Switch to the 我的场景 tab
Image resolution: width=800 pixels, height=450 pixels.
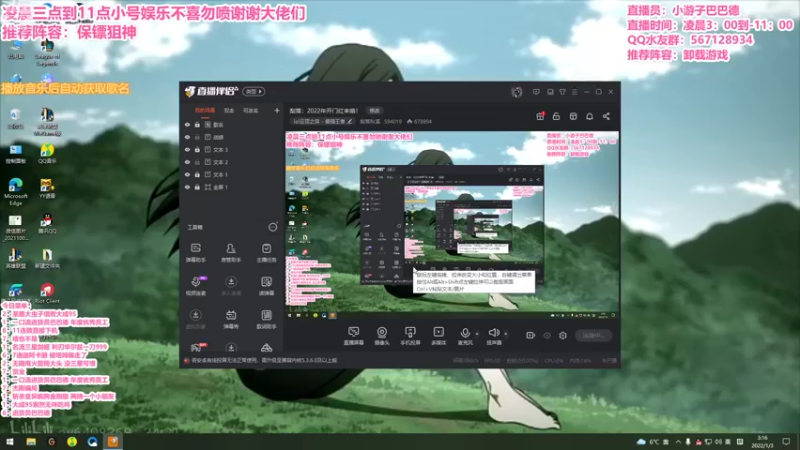205,110
